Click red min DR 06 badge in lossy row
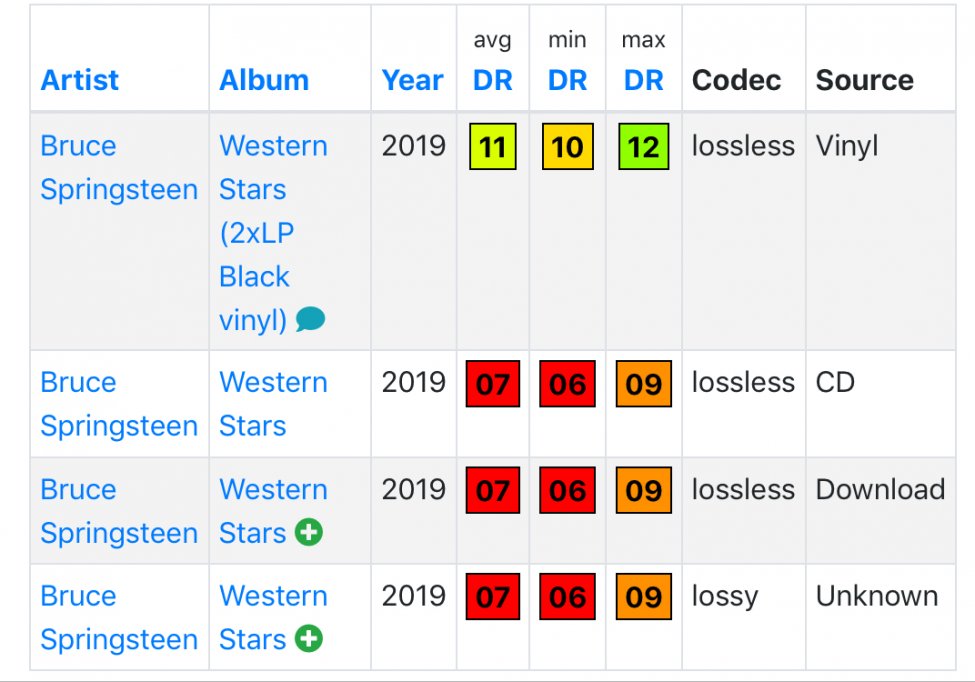Image resolution: width=975 pixels, height=682 pixels. click(567, 596)
